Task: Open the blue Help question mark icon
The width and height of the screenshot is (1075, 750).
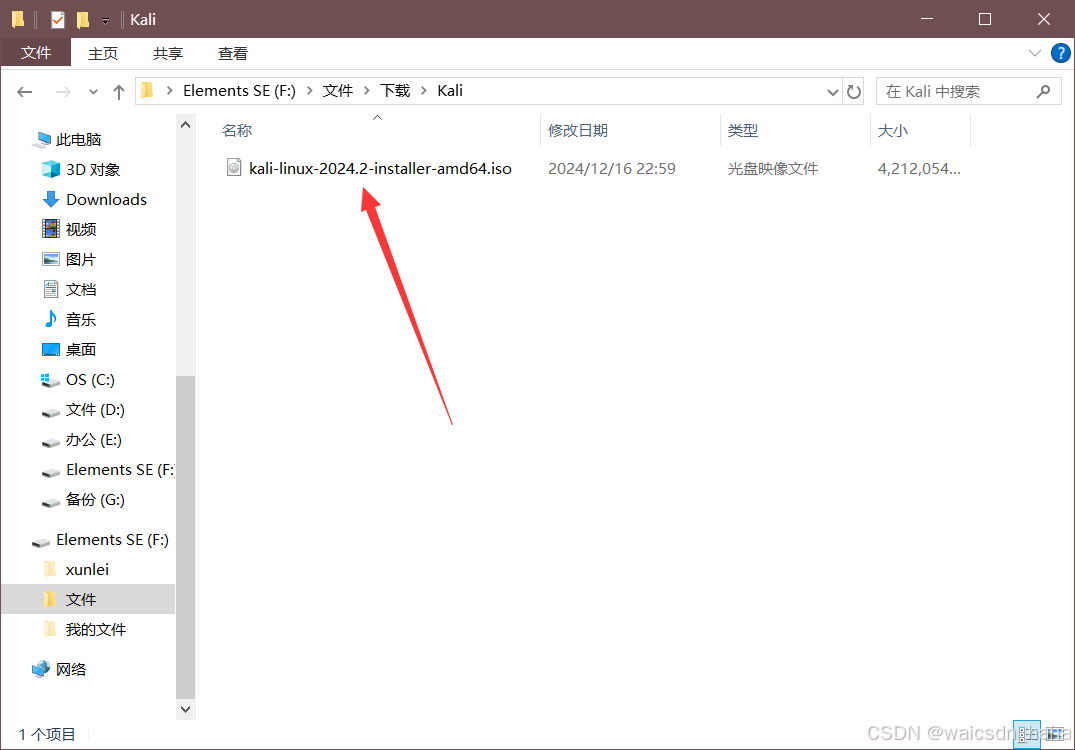Action: pyautogui.click(x=1060, y=53)
